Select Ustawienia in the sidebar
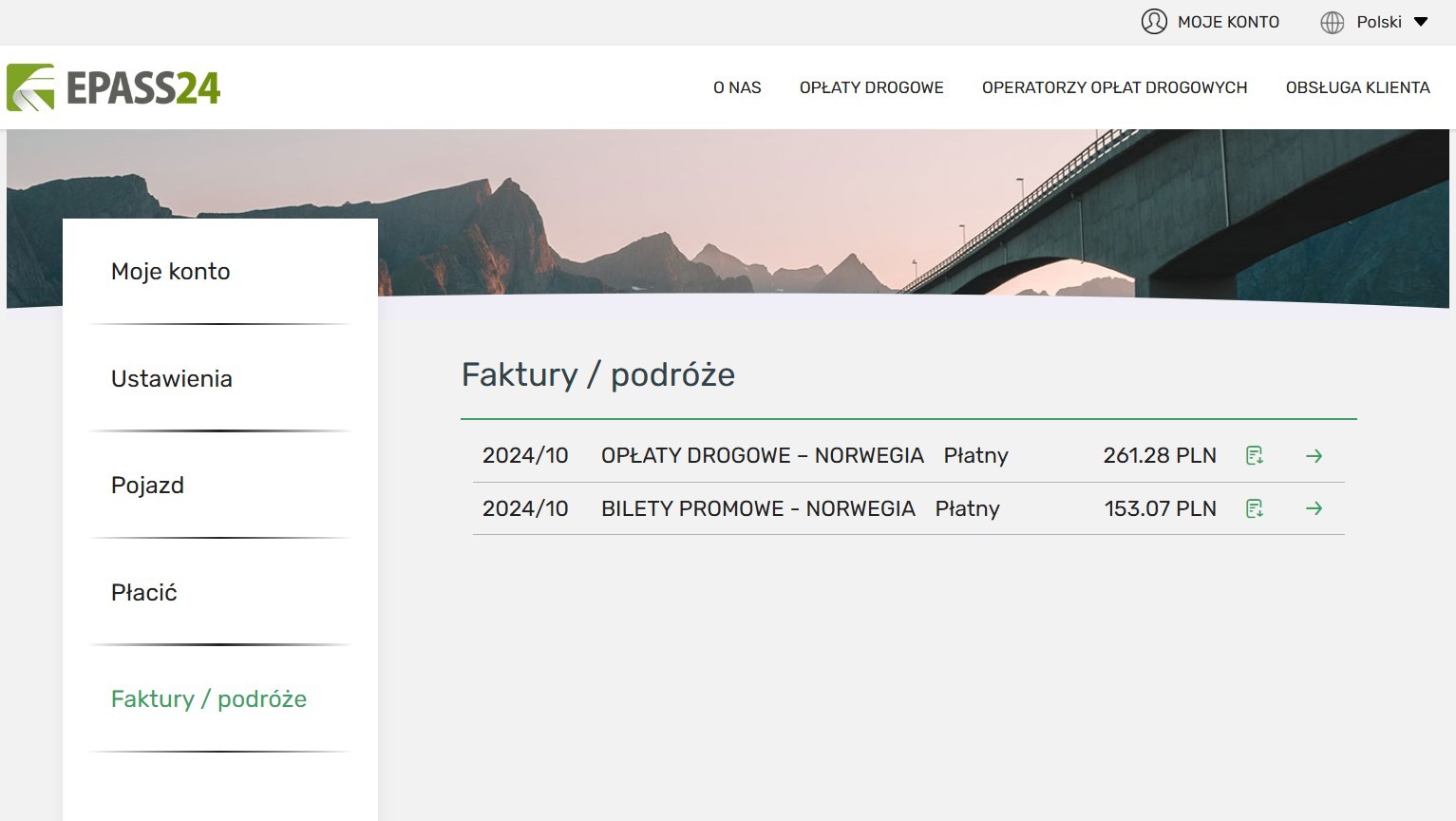Image resolution: width=1456 pixels, height=821 pixels. pos(171,378)
